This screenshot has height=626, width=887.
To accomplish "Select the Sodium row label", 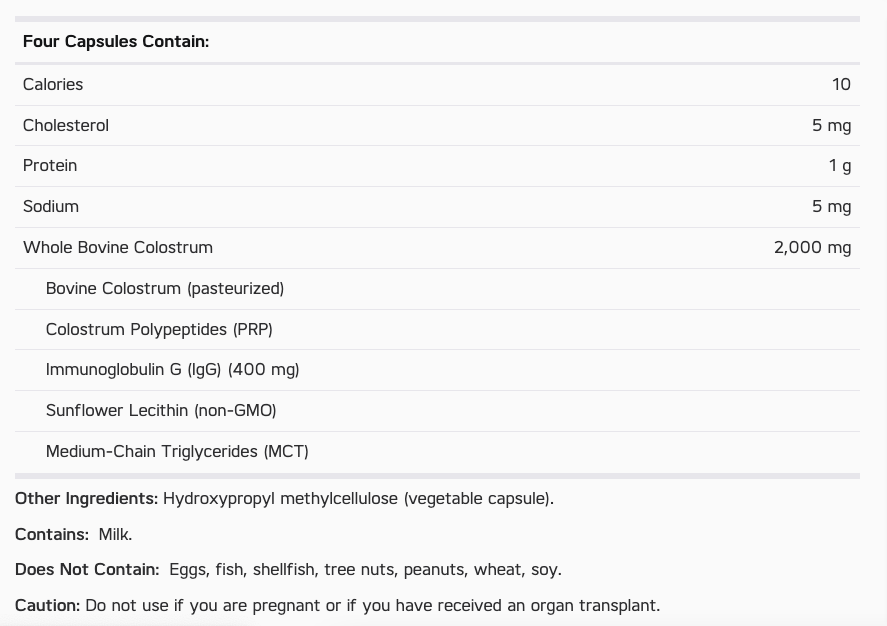I will pyautogui.click(x=51, y=206).
